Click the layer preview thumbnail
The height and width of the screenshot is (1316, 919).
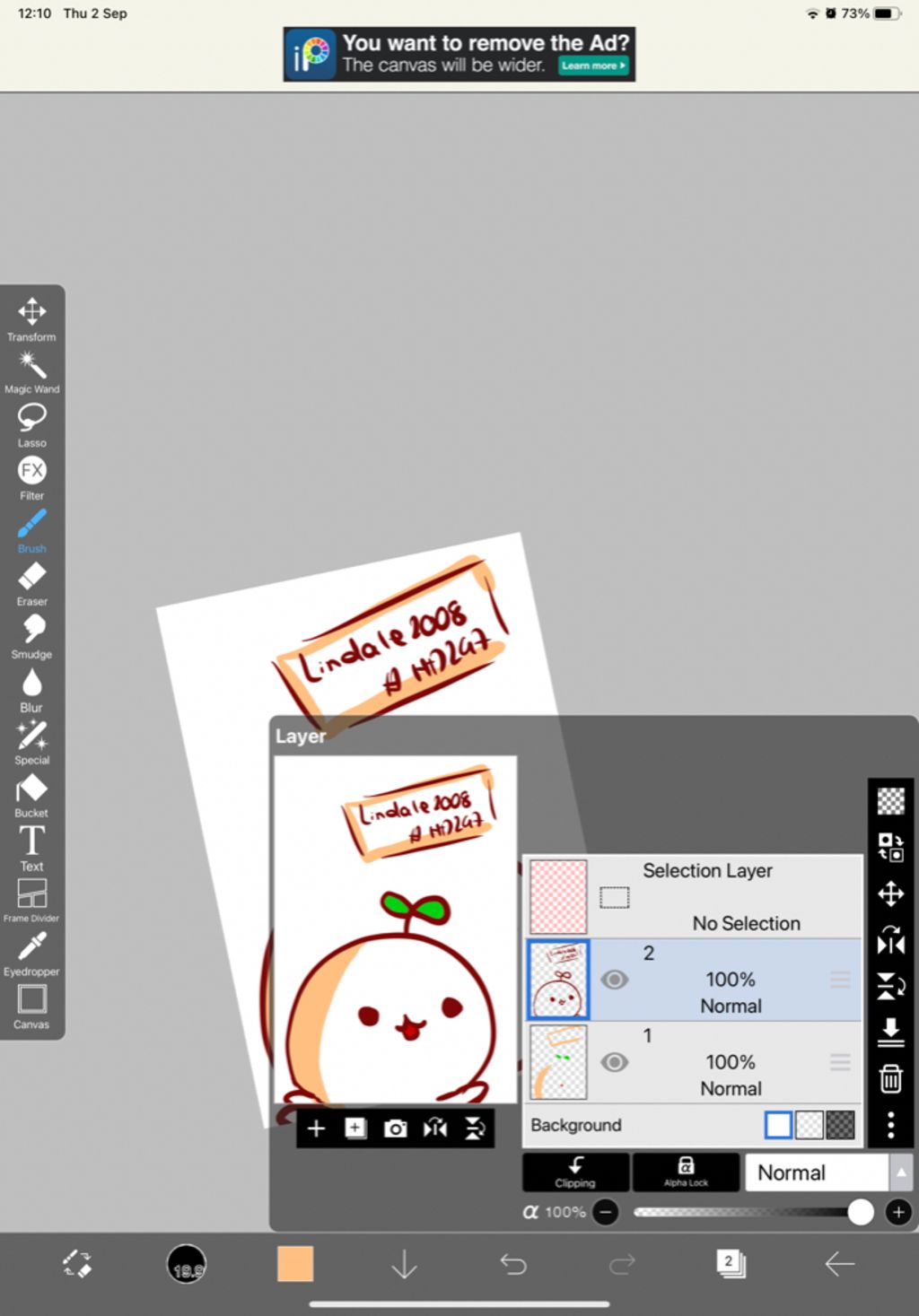(395, 929)
